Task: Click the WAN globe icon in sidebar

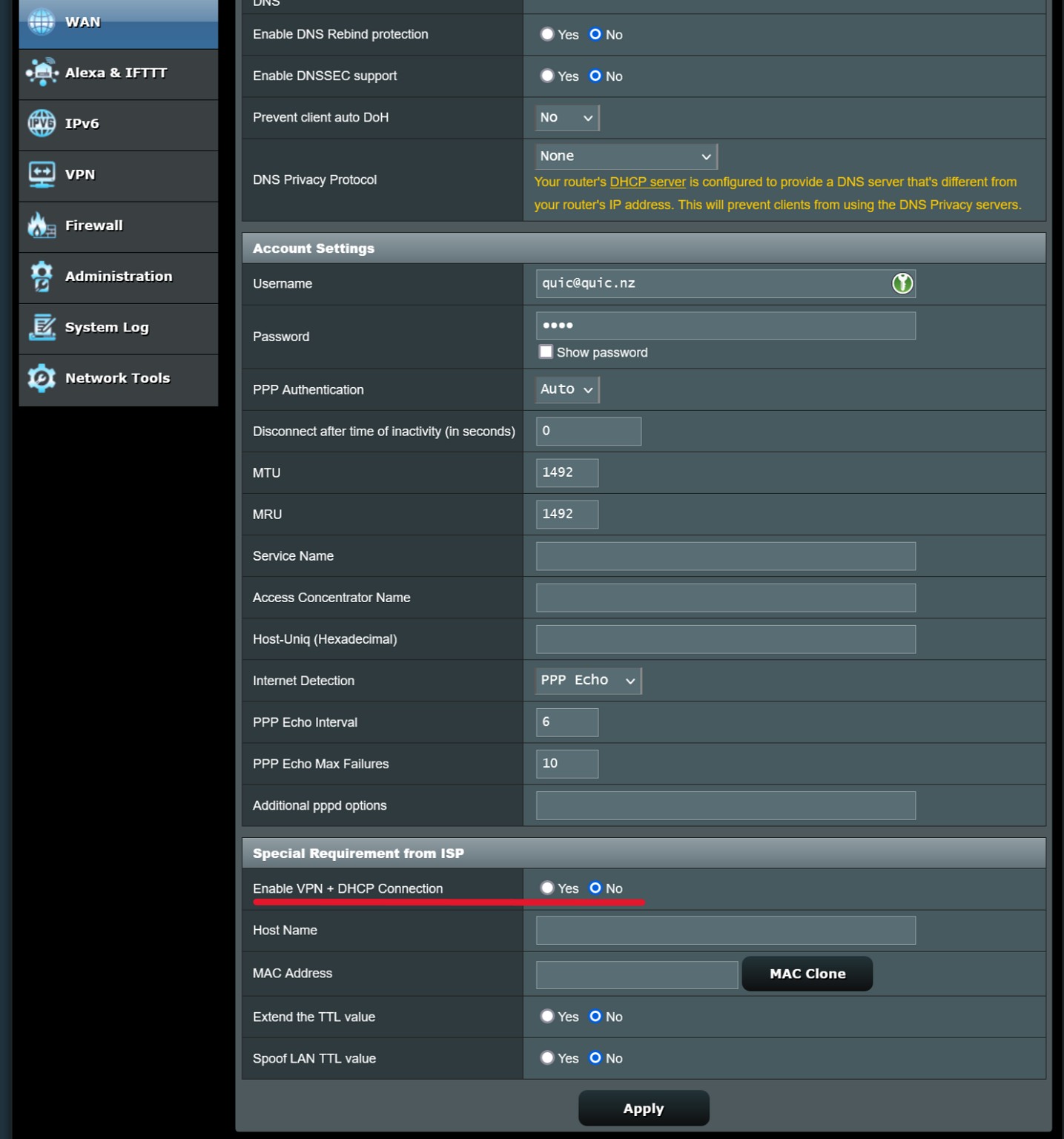Action: click(x=42, y=22)
